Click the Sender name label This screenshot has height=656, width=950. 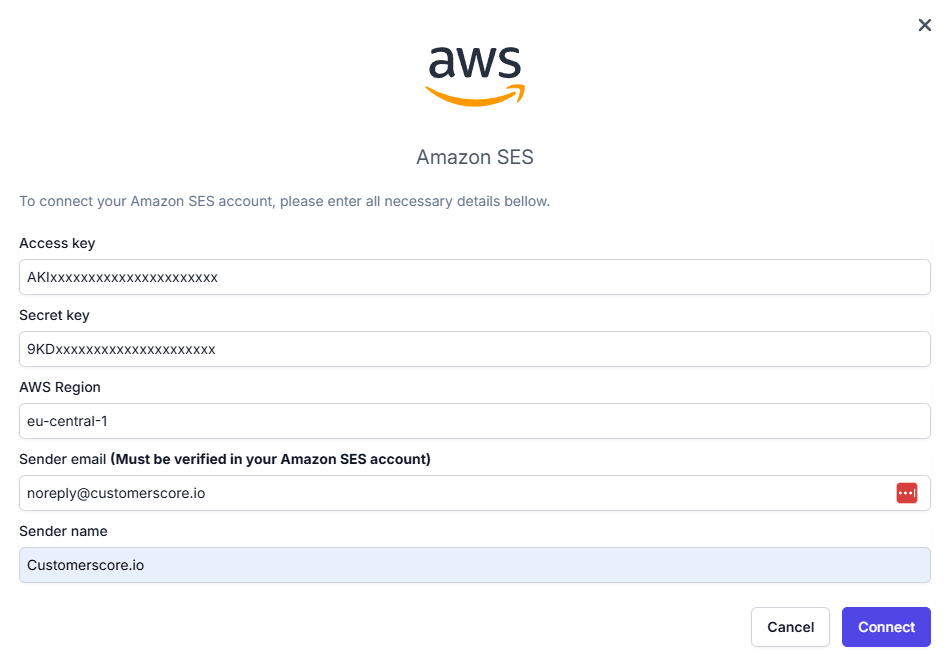63,531
